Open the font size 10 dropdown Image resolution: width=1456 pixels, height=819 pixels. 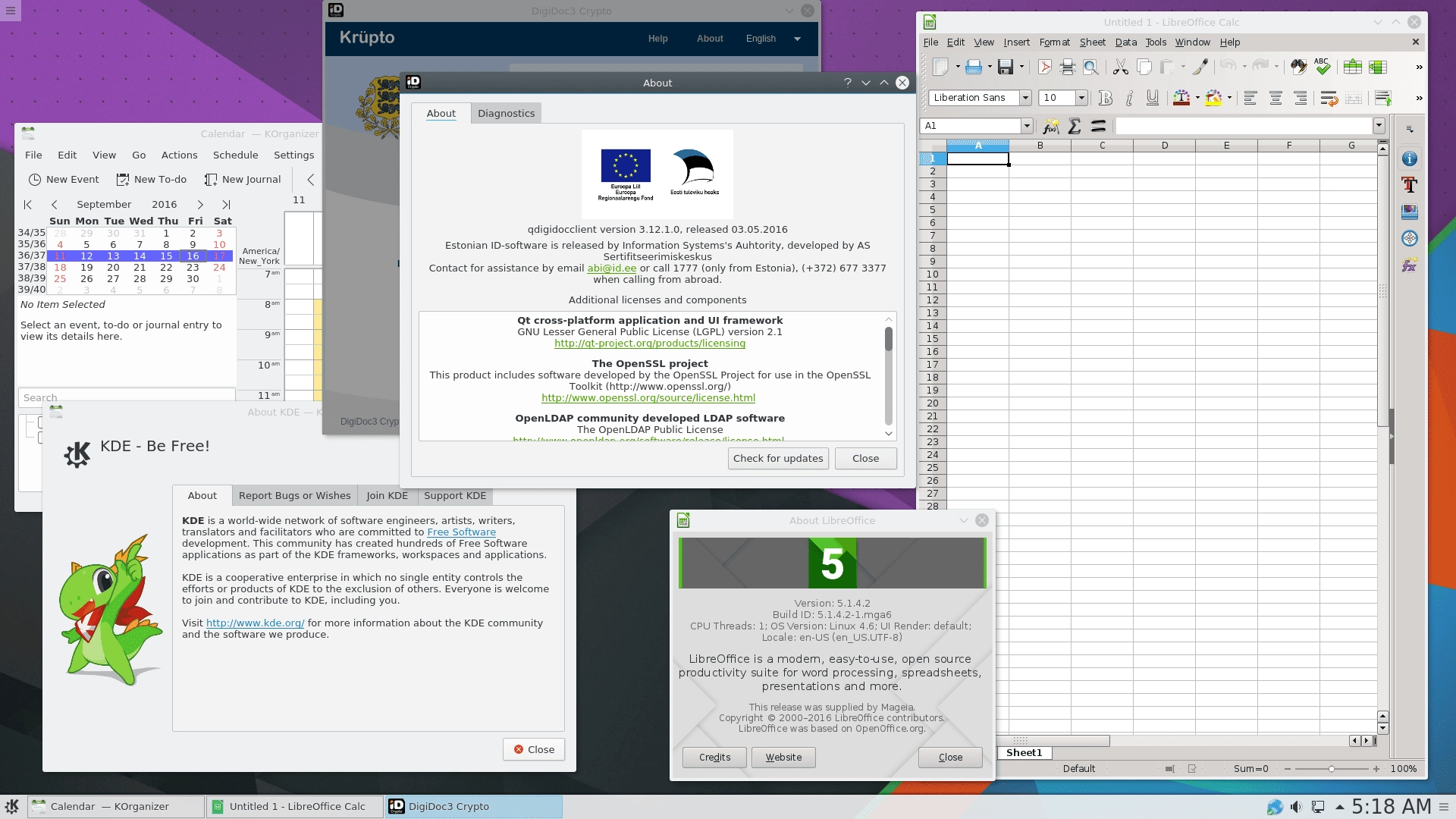point(1081,98)
